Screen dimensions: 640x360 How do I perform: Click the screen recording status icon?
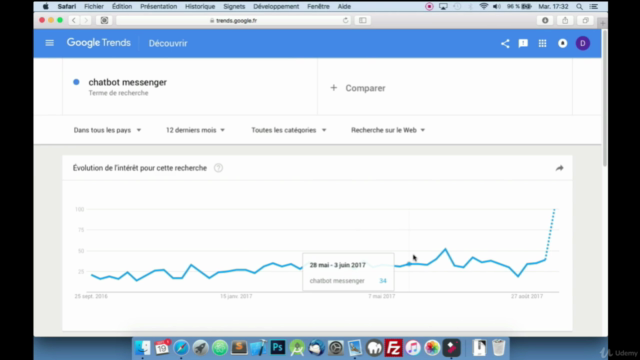pos(429,7)
